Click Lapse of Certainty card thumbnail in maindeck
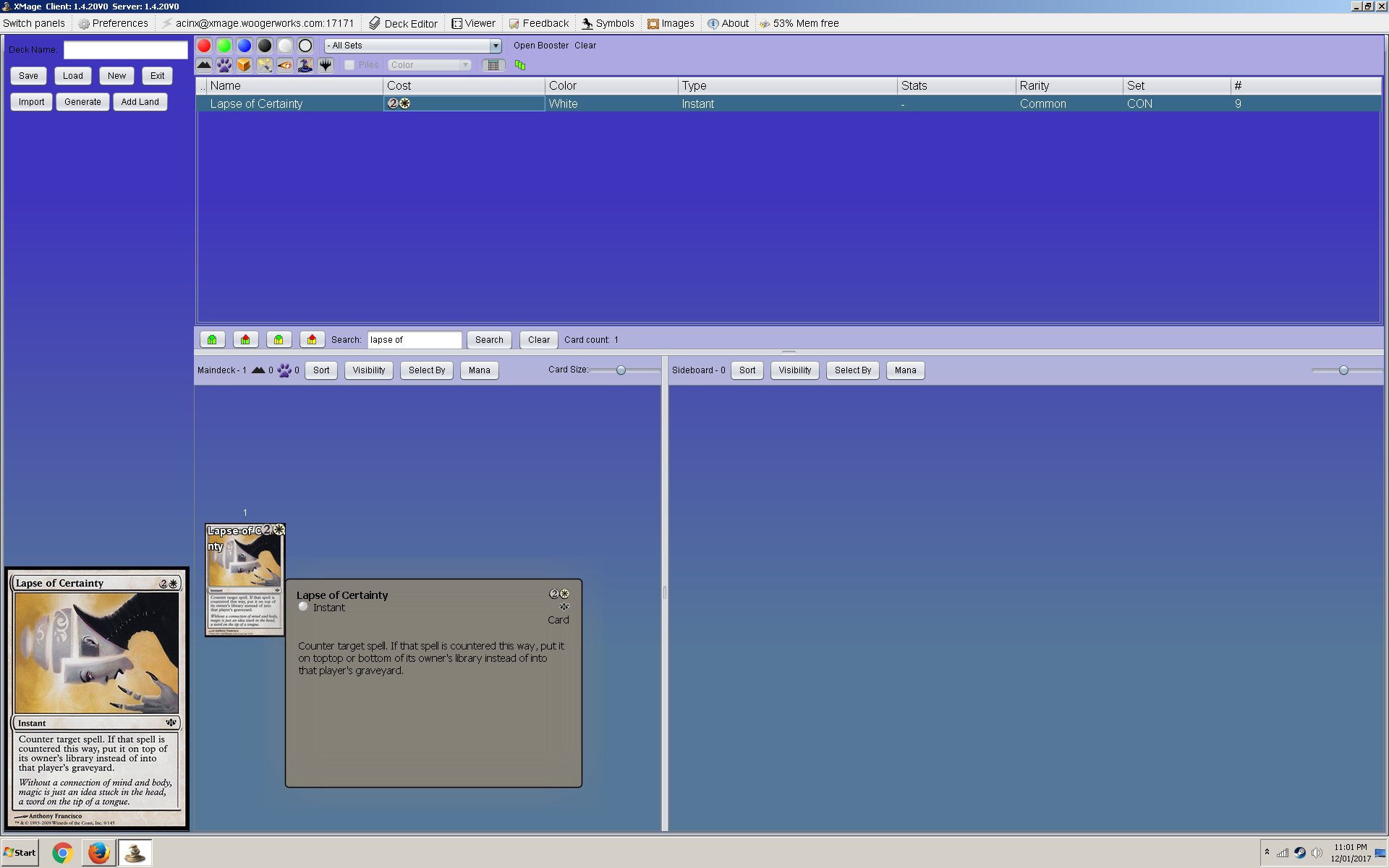 [245, 579]
